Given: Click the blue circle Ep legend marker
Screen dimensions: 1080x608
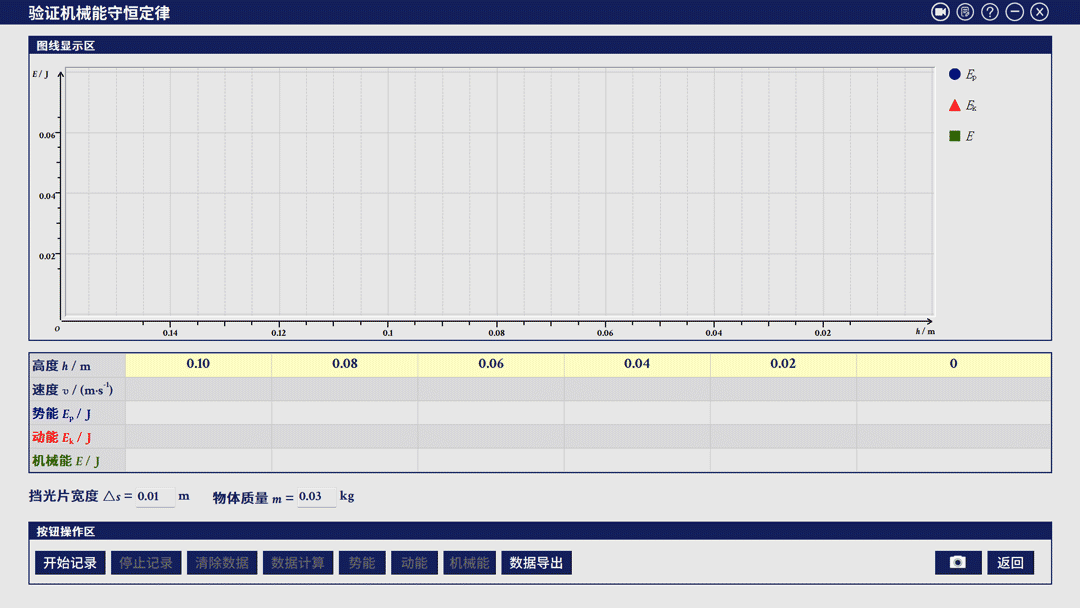Looking at the screenshot, I should (x=955, y=74).
